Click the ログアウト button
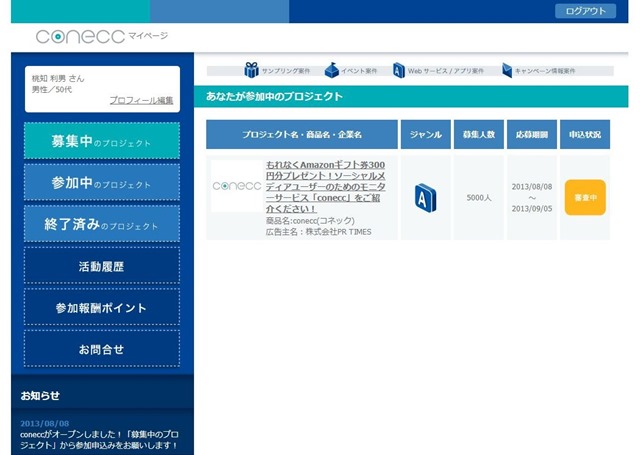Screen dimensions: 640x455 click(585, 11)
